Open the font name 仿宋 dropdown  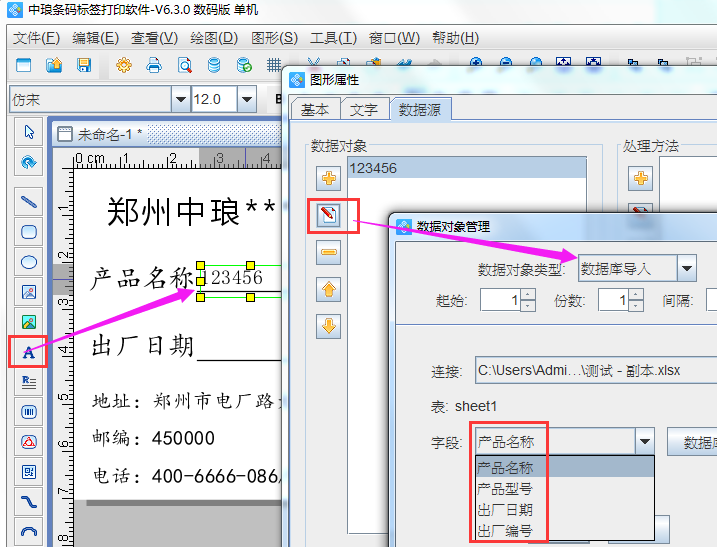point(181,99)
